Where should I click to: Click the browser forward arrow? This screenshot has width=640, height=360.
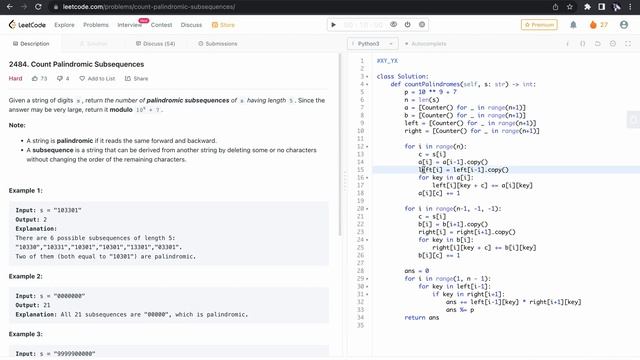click(x=24, y=7)
